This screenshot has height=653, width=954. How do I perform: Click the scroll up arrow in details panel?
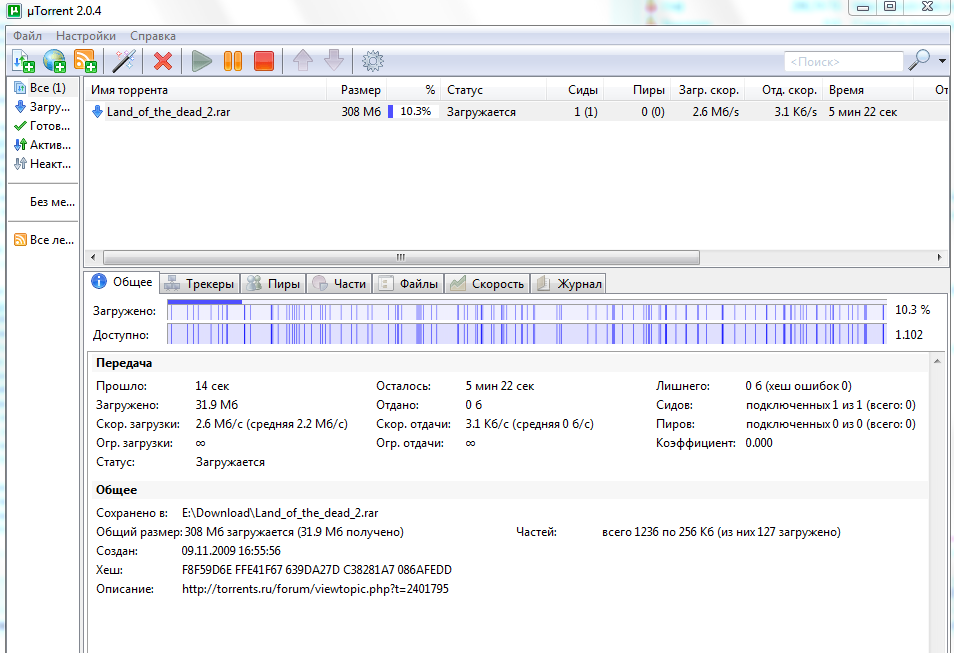[x=938, y=361]
